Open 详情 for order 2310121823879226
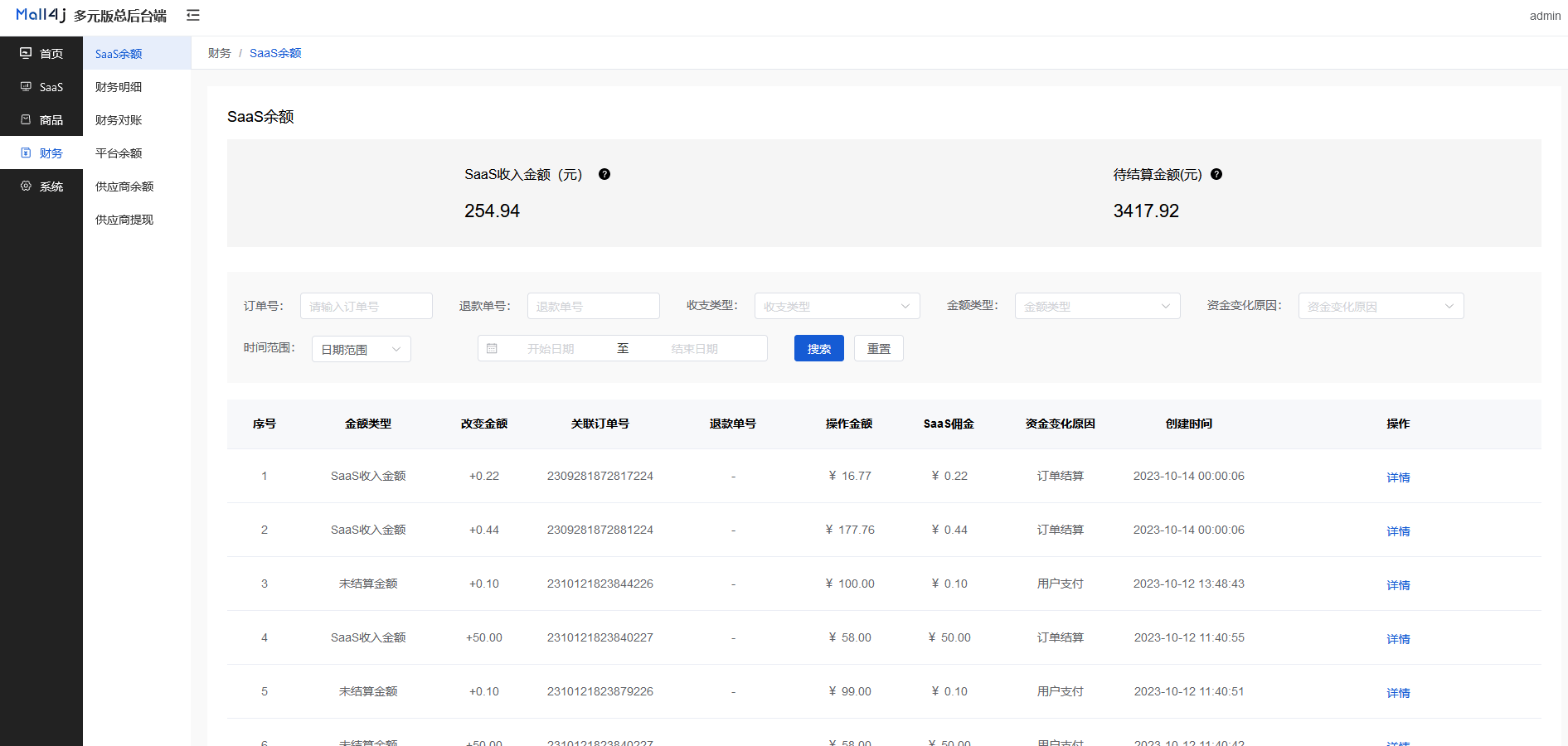 (1398, 692)
